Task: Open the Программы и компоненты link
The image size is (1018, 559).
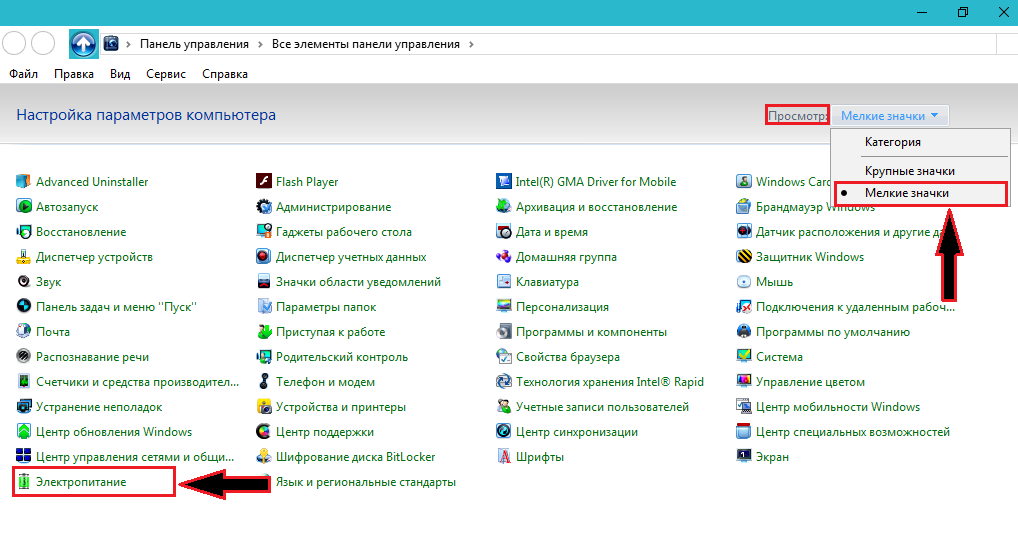Action: [x=591, y=332]
